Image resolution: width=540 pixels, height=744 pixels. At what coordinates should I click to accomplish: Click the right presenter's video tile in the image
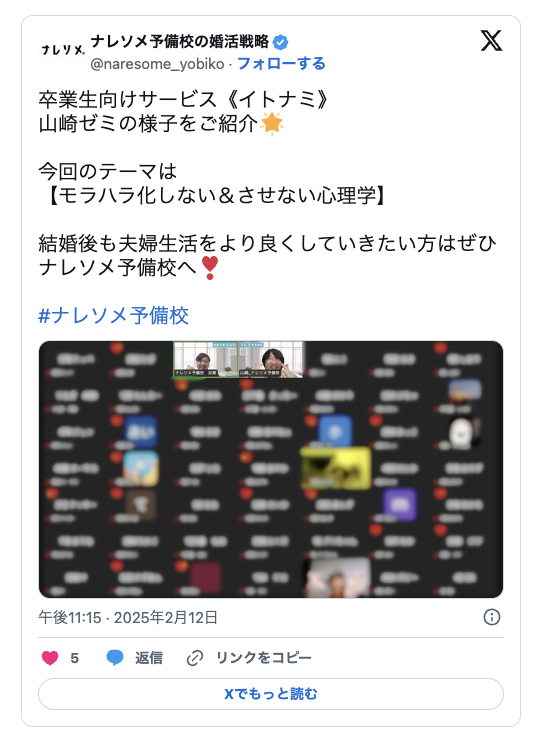(270, 360)
